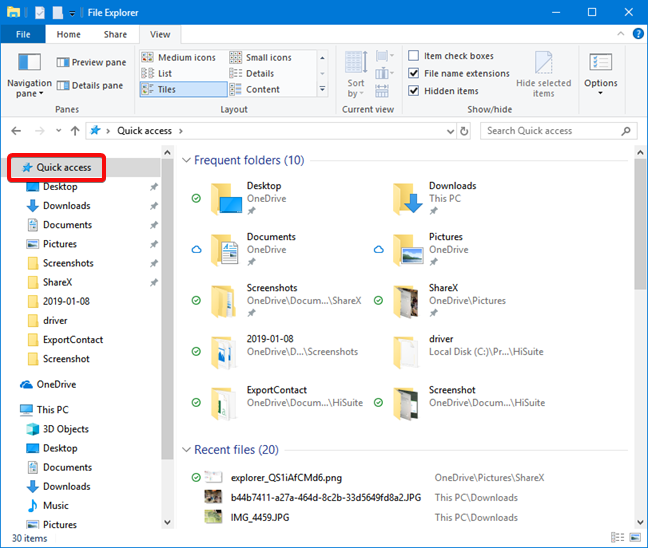Open OneDrive in the navigation pane
648x548 pixels.
tap(48, 384)
